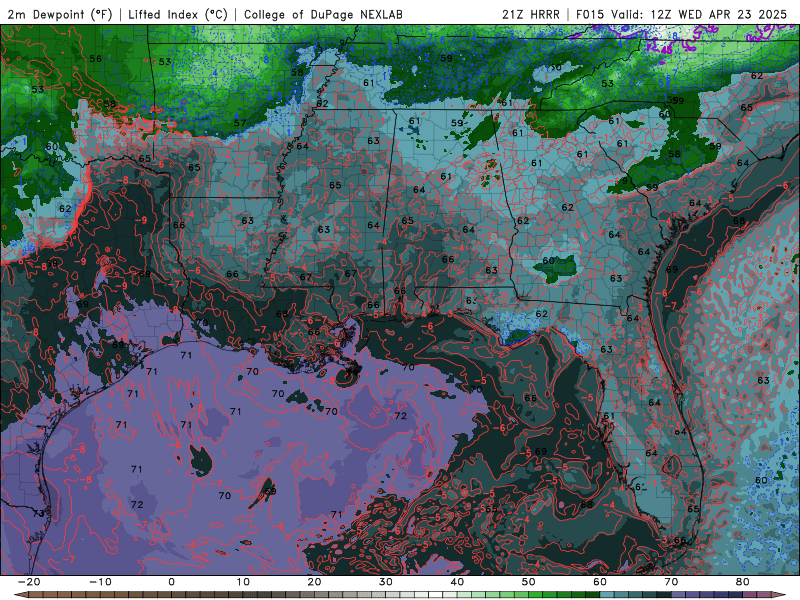Click the "20" label on the color scale

(314, 582)
